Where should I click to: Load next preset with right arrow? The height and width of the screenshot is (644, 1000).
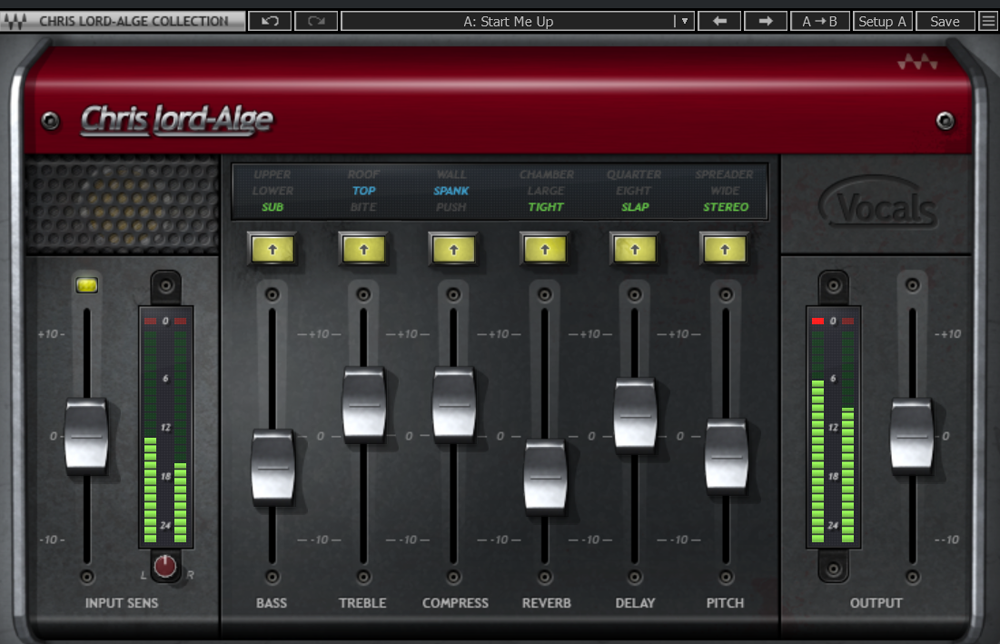(765, 21)
